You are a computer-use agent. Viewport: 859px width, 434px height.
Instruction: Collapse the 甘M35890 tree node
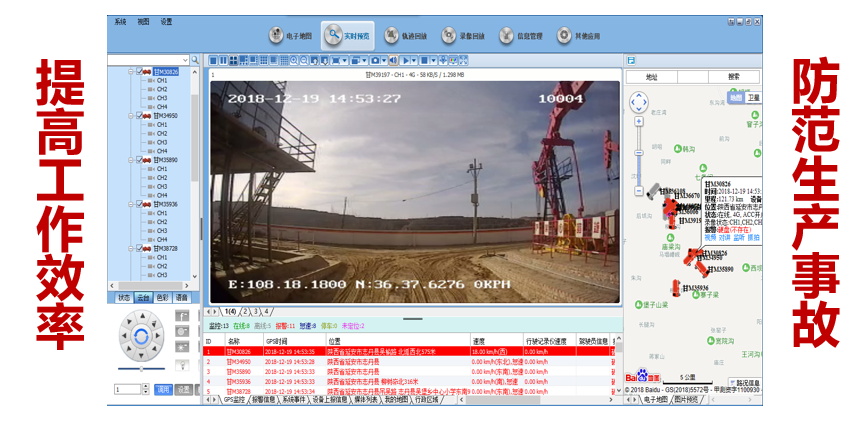129,160
